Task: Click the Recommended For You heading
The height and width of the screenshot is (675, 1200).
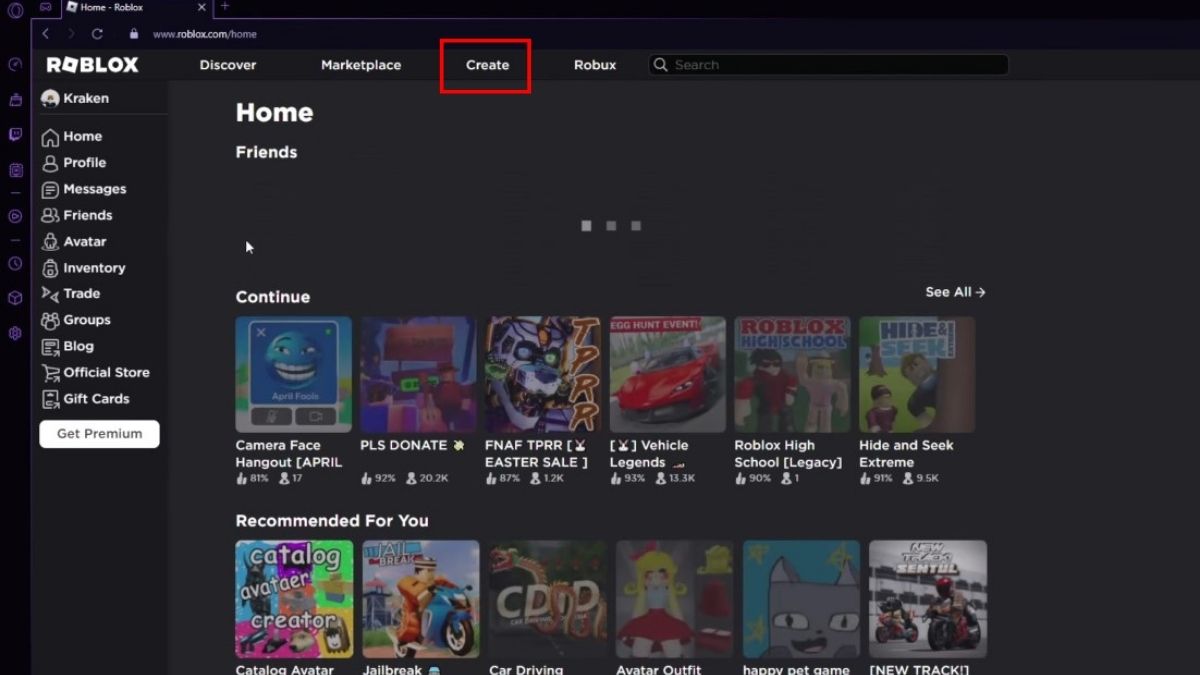Action: coord(332,521)
